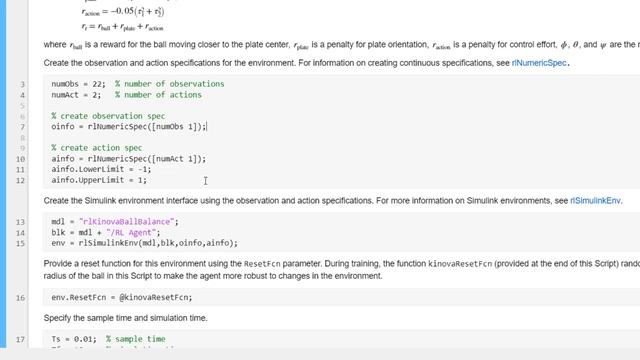
Task: Click line number 10 in gutter
Action: click(x=20, y=159)
